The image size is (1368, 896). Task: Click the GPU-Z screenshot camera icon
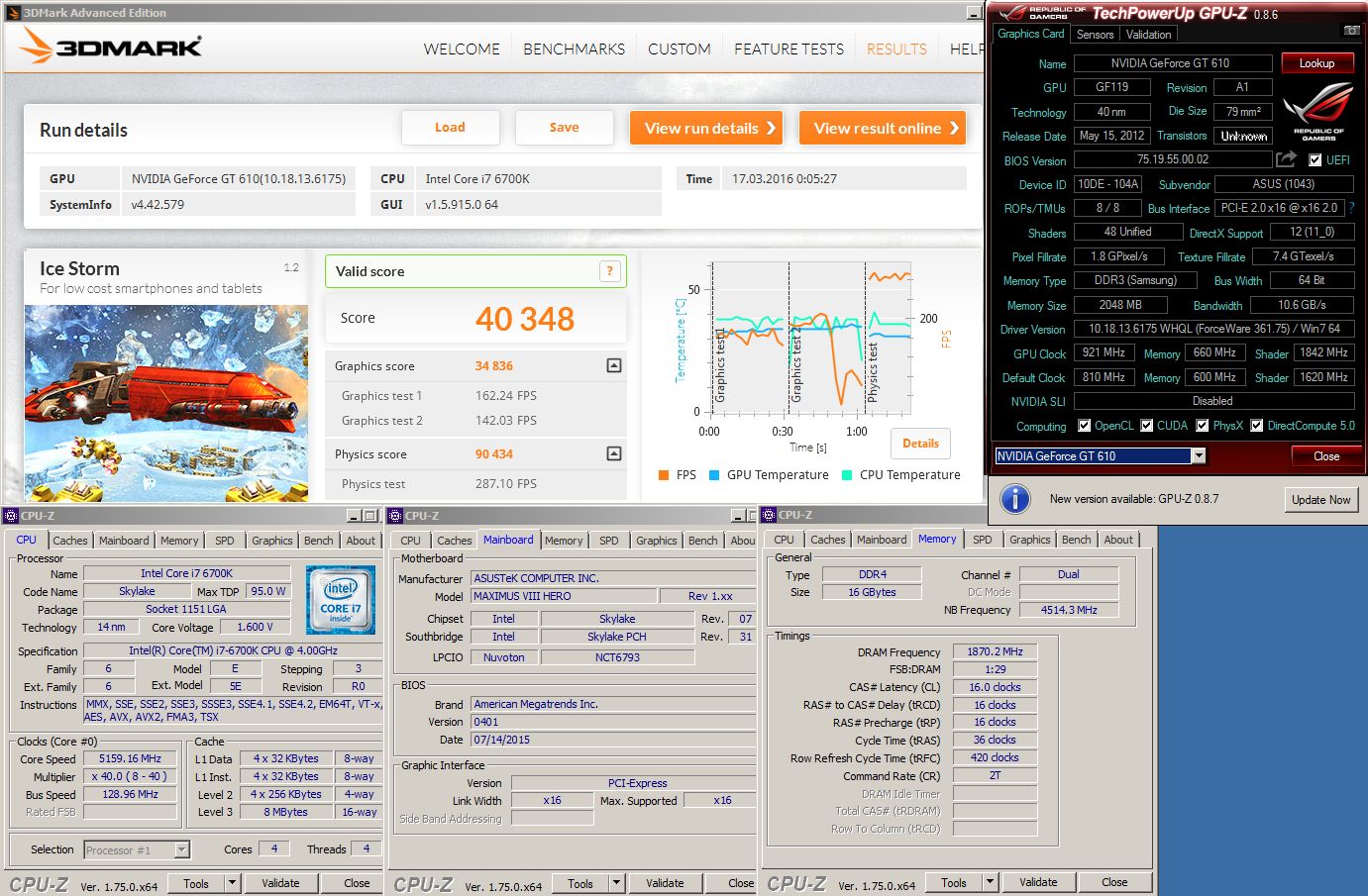pyautogui.click(x=1351, y=32)
